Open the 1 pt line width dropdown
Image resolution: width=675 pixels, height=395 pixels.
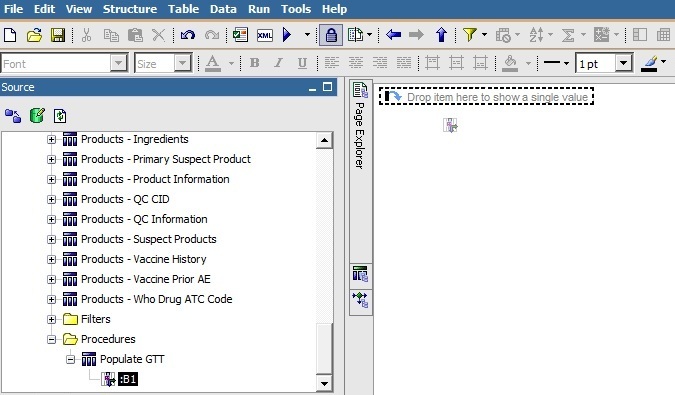[623, 64]
